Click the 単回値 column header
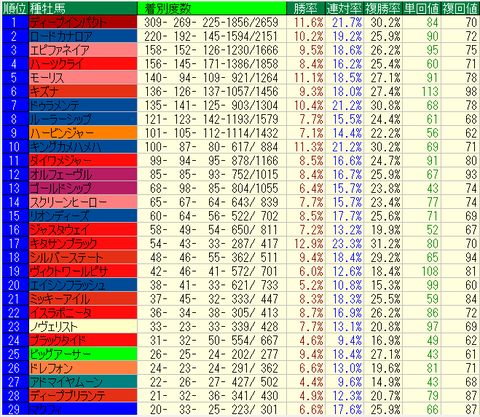Screen dimensions: 480x417 coord(421,8)
